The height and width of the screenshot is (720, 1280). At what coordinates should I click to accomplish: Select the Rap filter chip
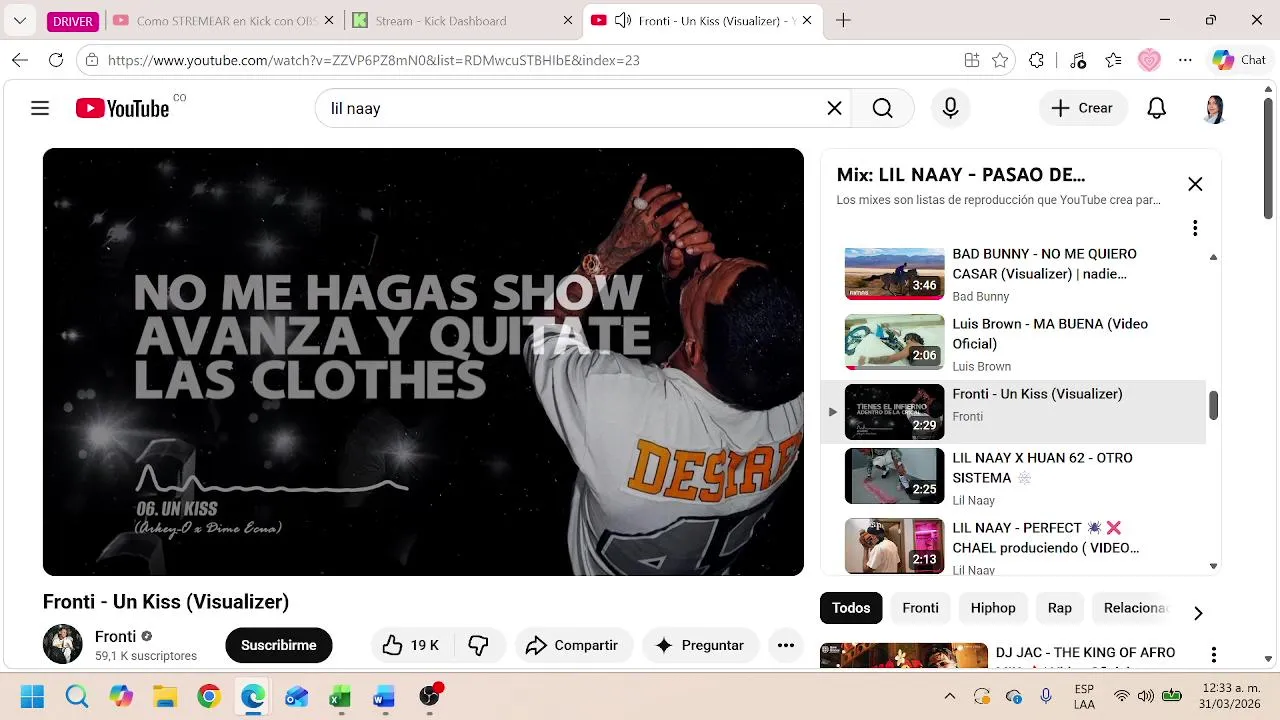(1060, 608)
